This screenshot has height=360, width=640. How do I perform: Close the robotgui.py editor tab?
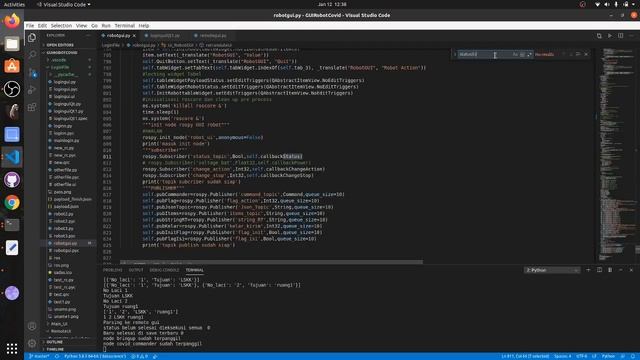click(134, 36)
